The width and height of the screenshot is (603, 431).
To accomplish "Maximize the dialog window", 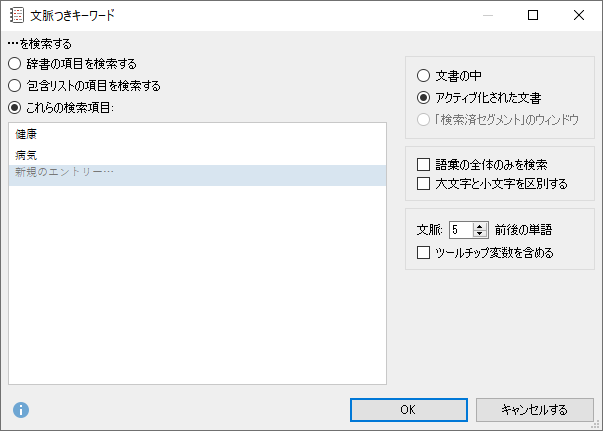I will 533,15.
